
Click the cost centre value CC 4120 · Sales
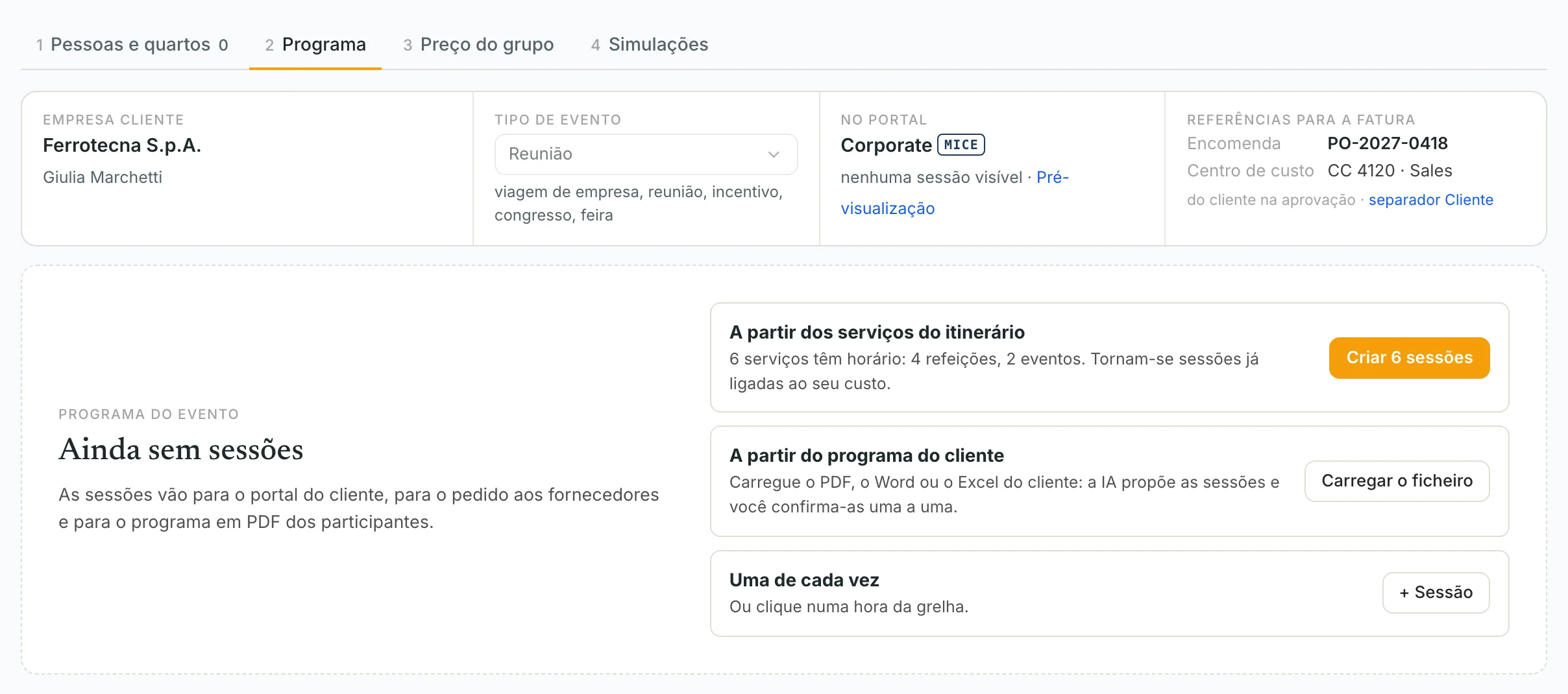pos(1390,171)
